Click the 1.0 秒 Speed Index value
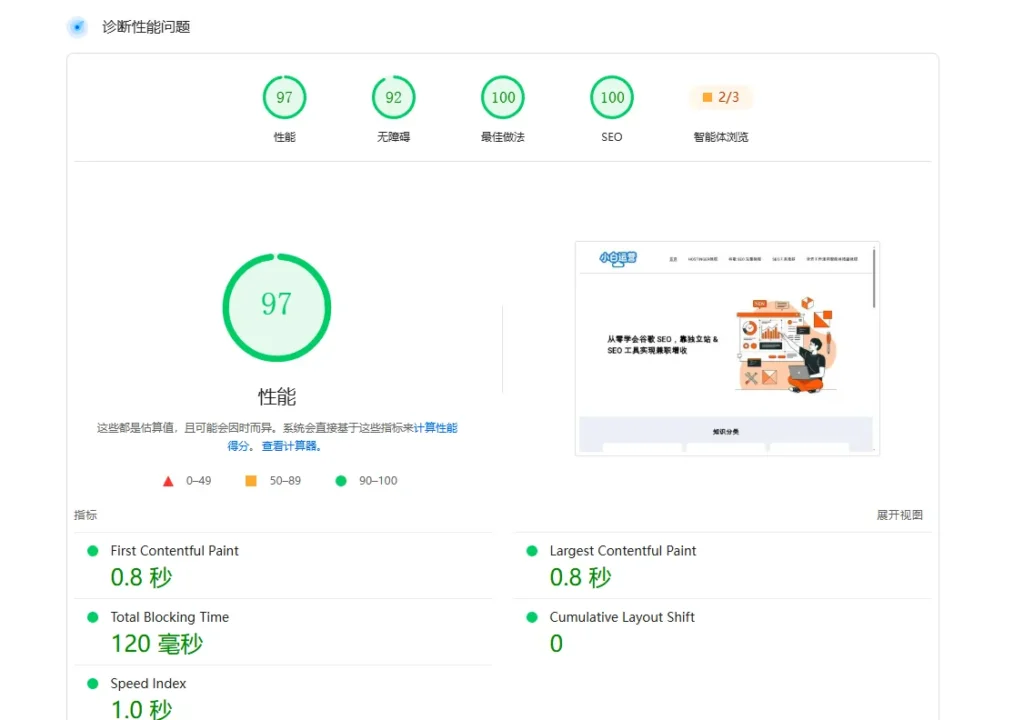 tap(141, 709)
